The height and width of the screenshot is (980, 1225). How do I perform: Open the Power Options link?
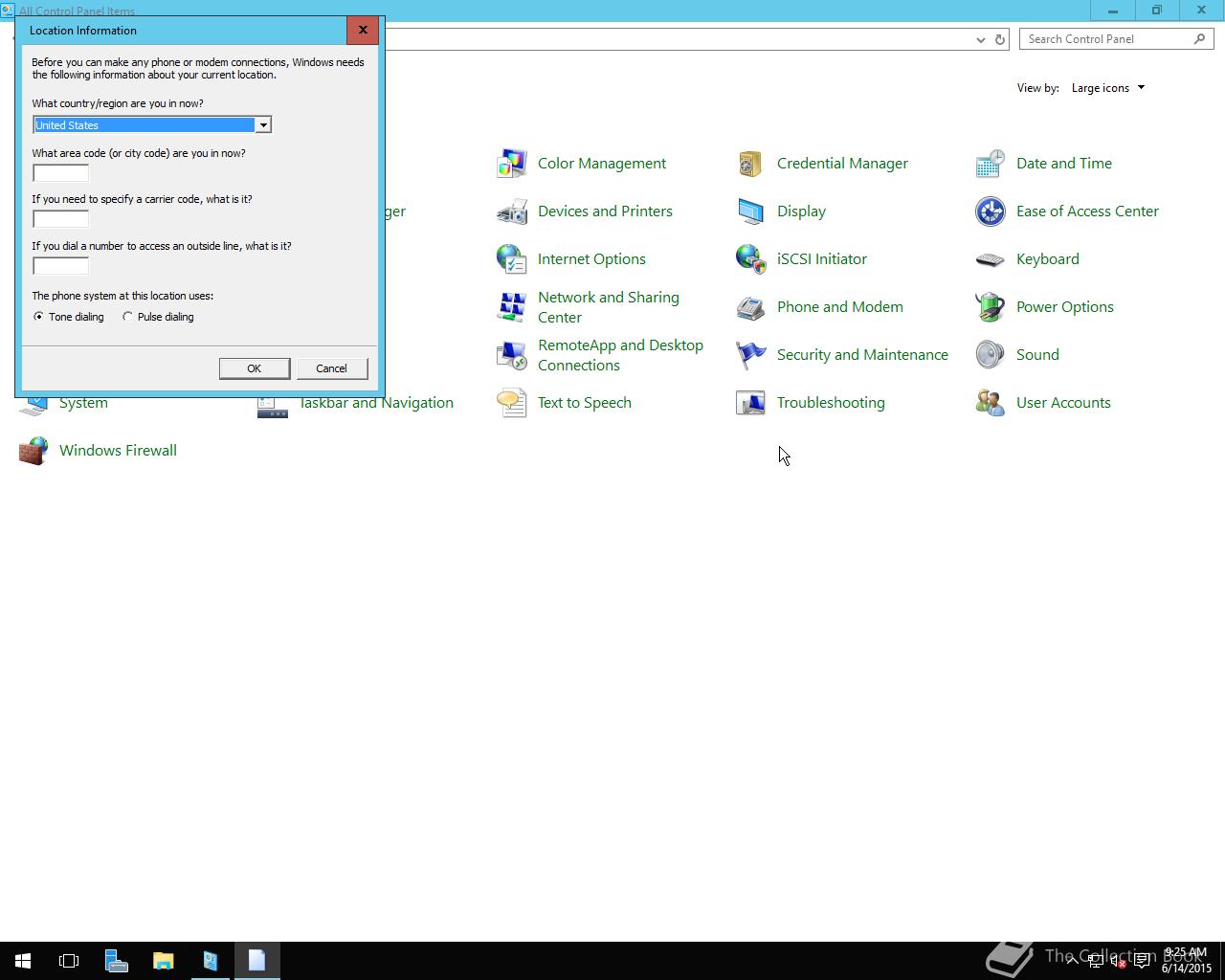pos(1065,307)
